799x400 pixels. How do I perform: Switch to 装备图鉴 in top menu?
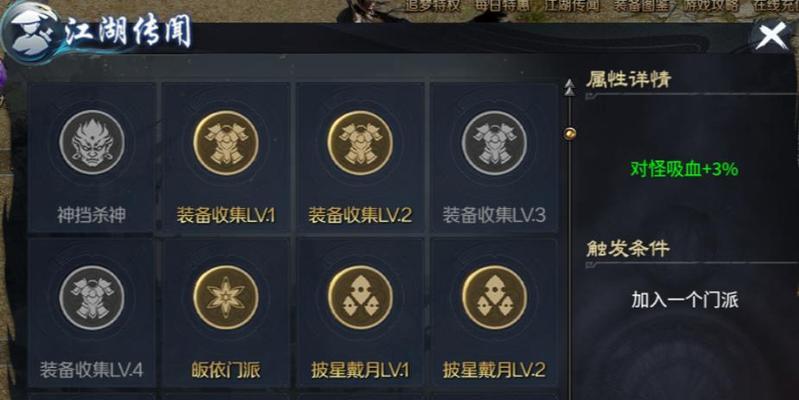[640, 6]
